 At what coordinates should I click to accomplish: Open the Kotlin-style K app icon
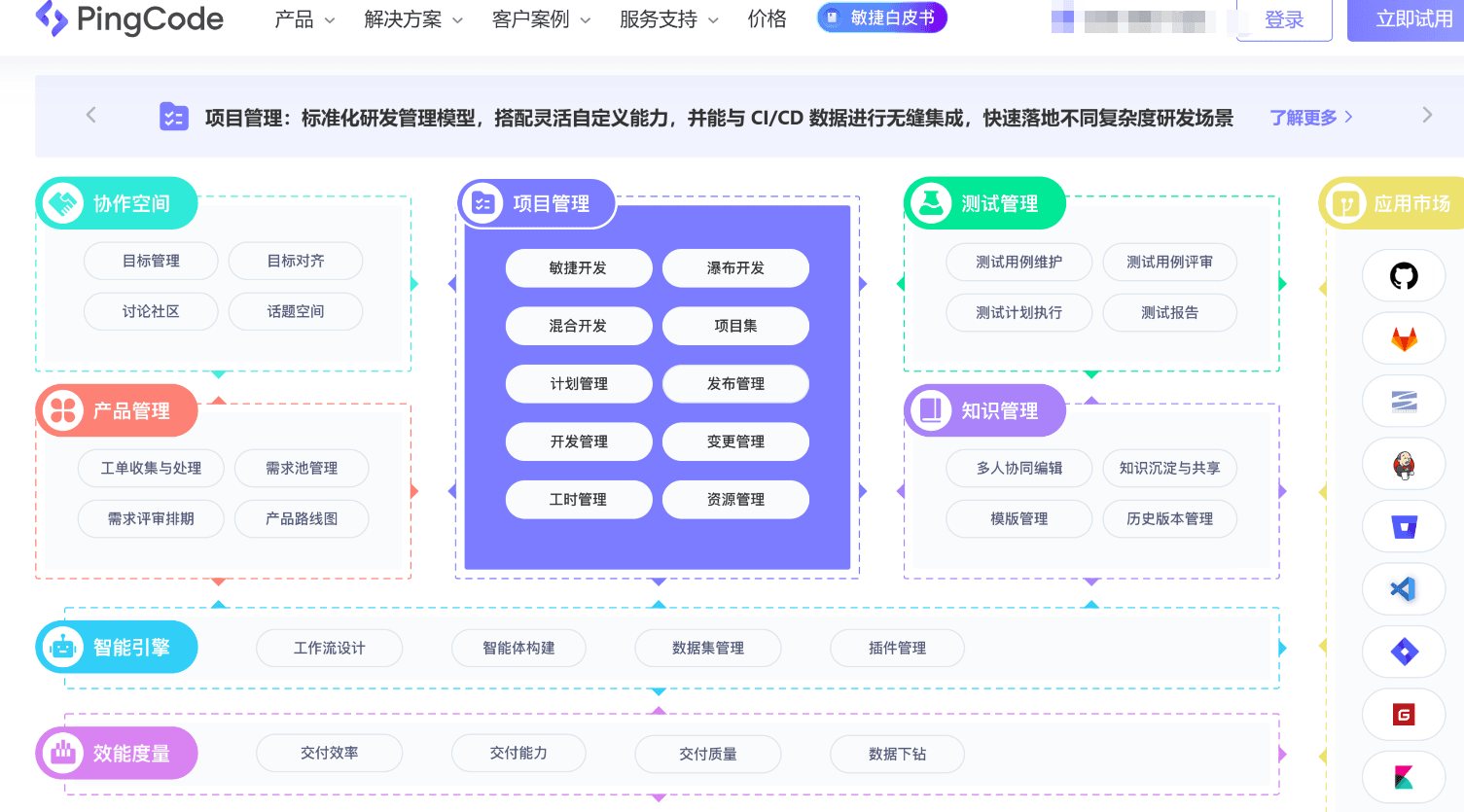coord(1404,777)
